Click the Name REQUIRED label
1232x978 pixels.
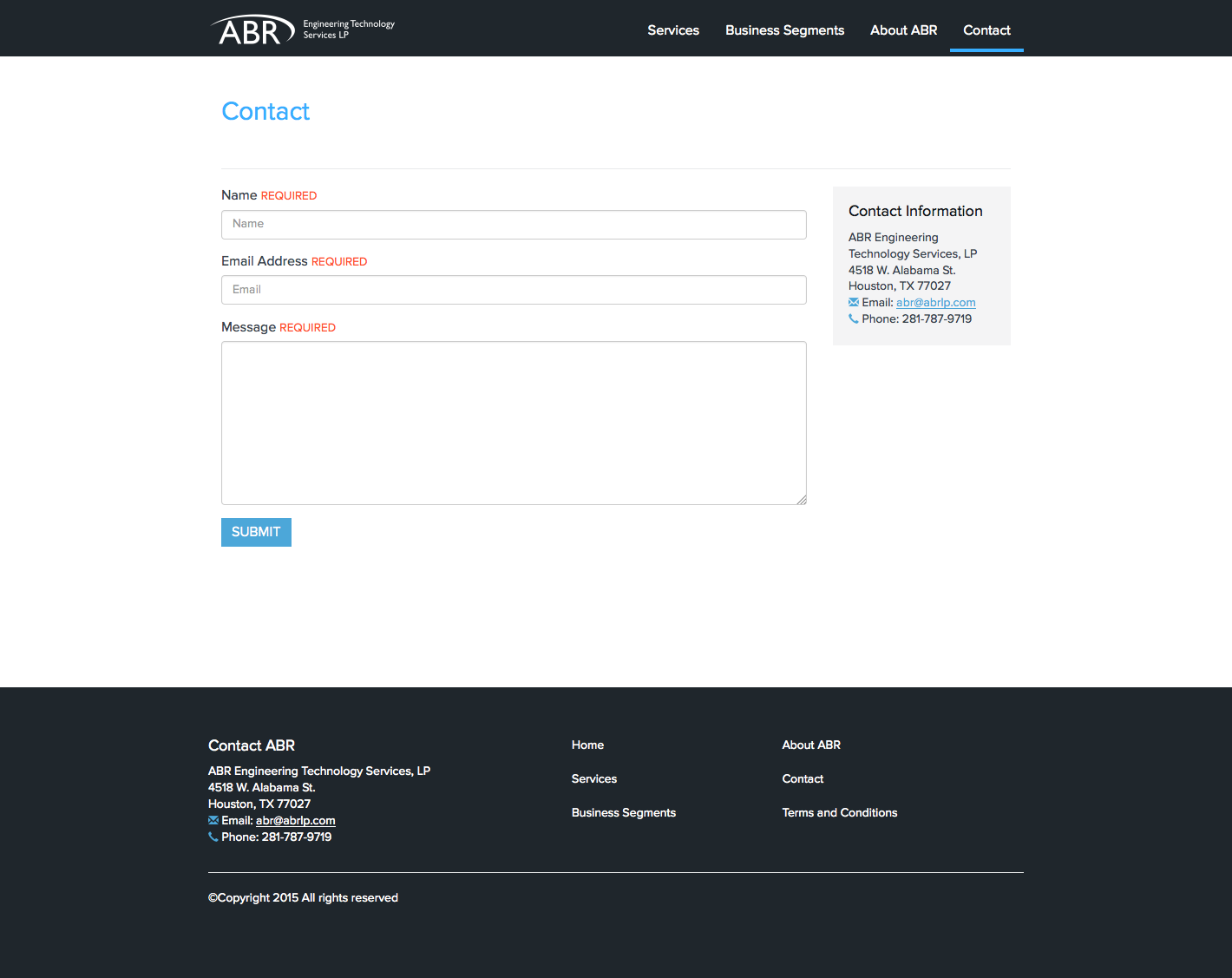point(269,195)
